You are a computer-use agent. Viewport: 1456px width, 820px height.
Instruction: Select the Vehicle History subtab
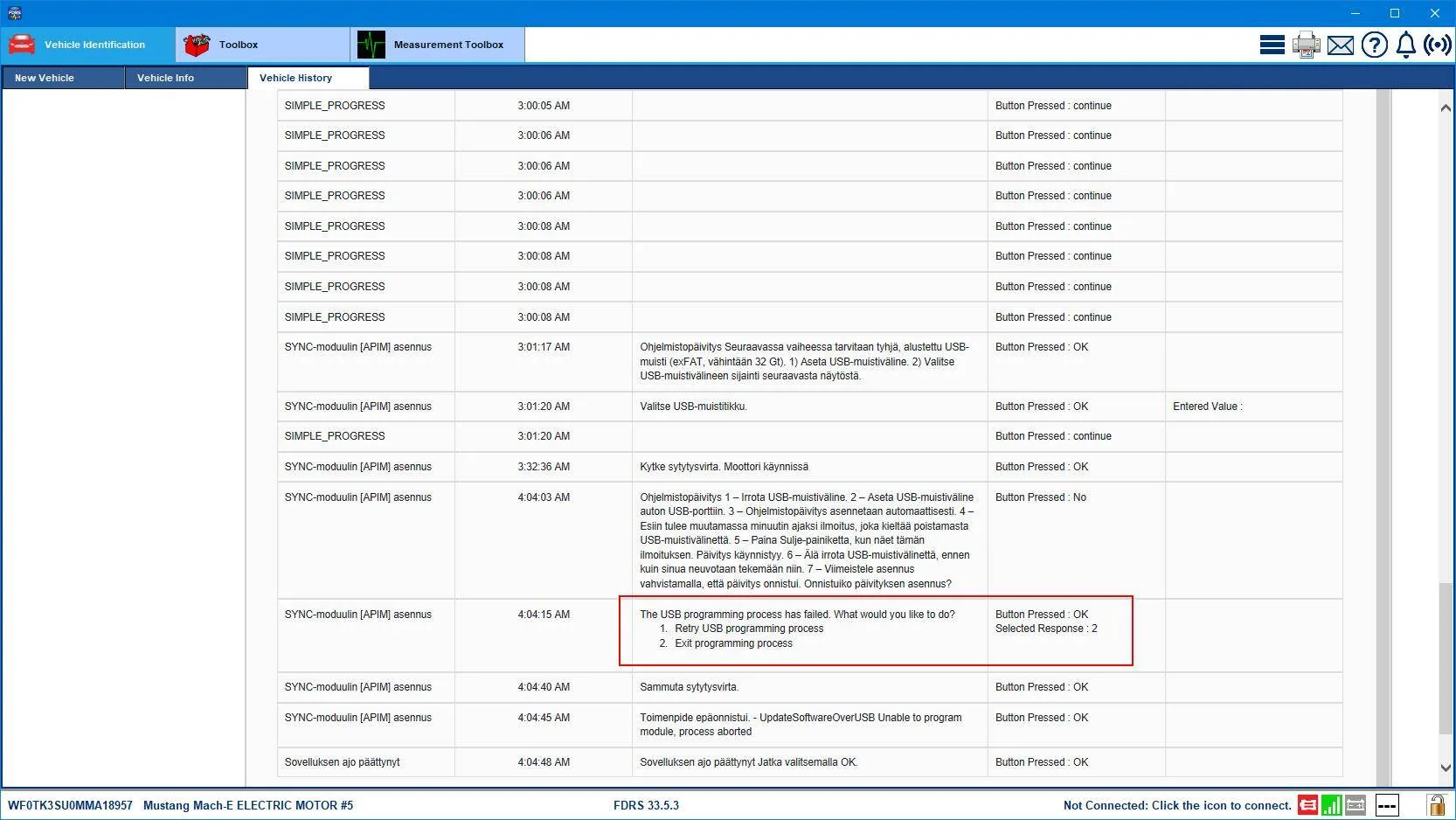tap(309, 78)
